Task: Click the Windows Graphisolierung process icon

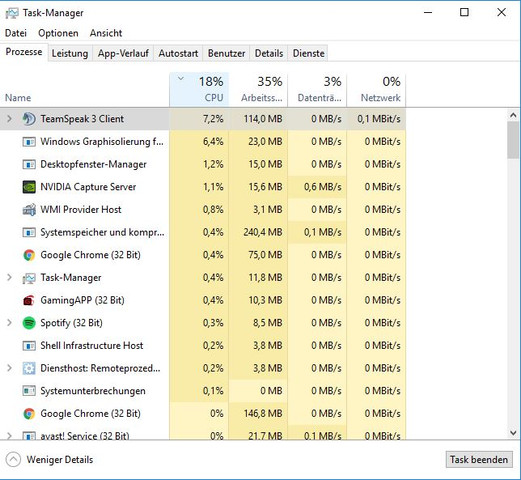Action: [x=29, y=142]
